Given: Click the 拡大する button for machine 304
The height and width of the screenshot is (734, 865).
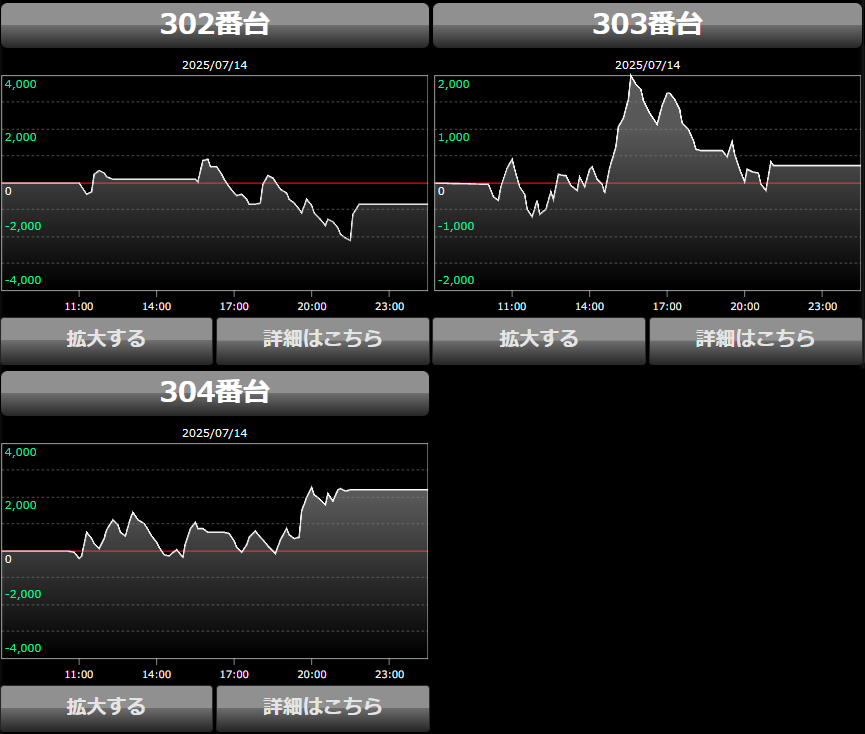Looking at the screenshot, I should [106, 709].
